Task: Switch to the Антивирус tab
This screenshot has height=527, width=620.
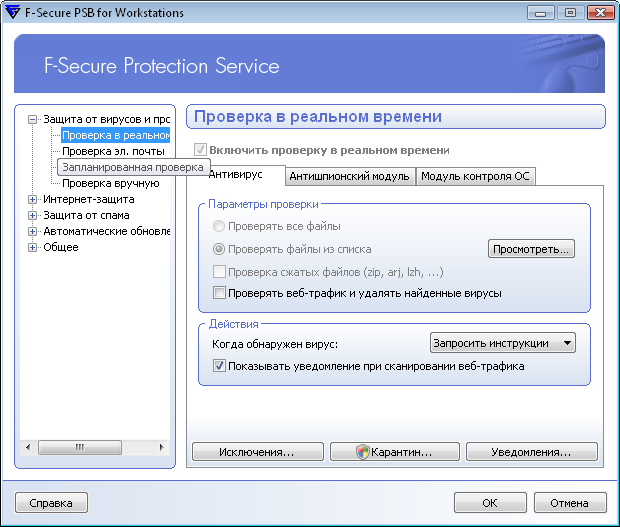Action: 236,175
